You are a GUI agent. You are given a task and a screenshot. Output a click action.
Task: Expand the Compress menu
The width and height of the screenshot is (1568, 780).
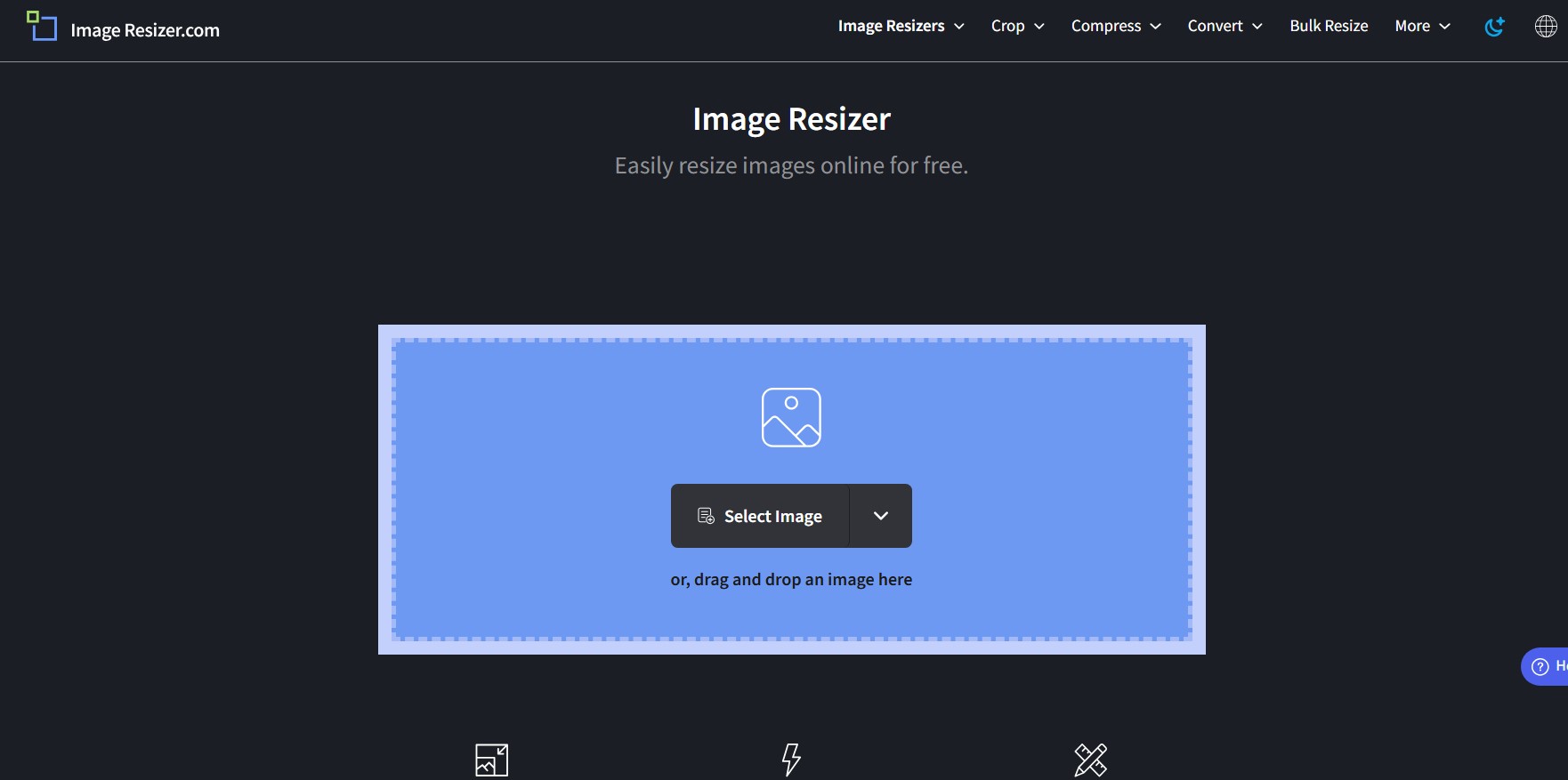1116,27
